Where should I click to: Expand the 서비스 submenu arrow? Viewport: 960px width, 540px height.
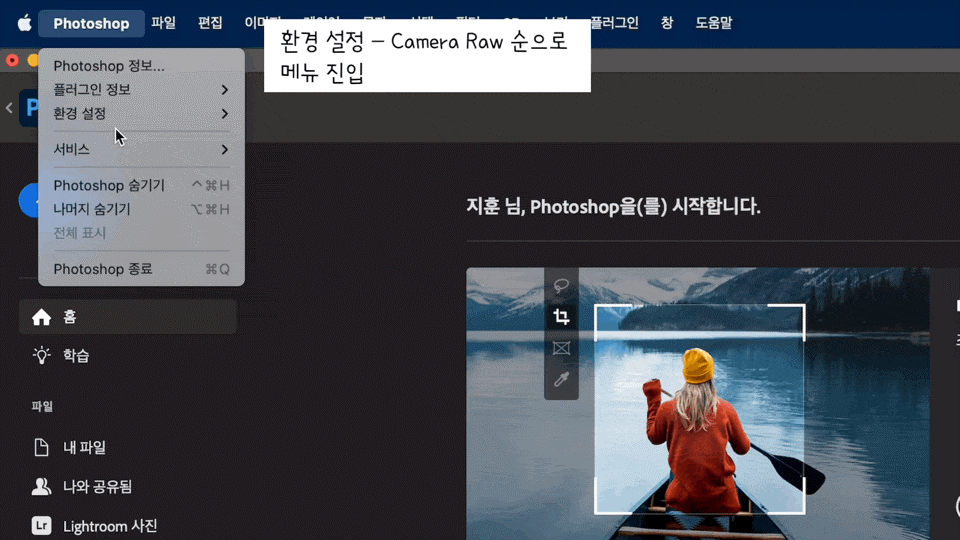225,149
